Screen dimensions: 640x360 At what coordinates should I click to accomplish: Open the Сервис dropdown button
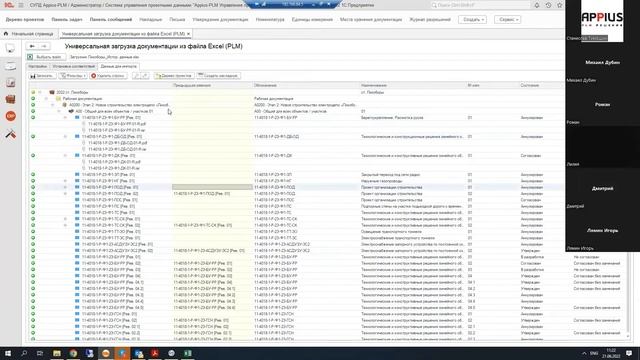click(x=507, y=20)
